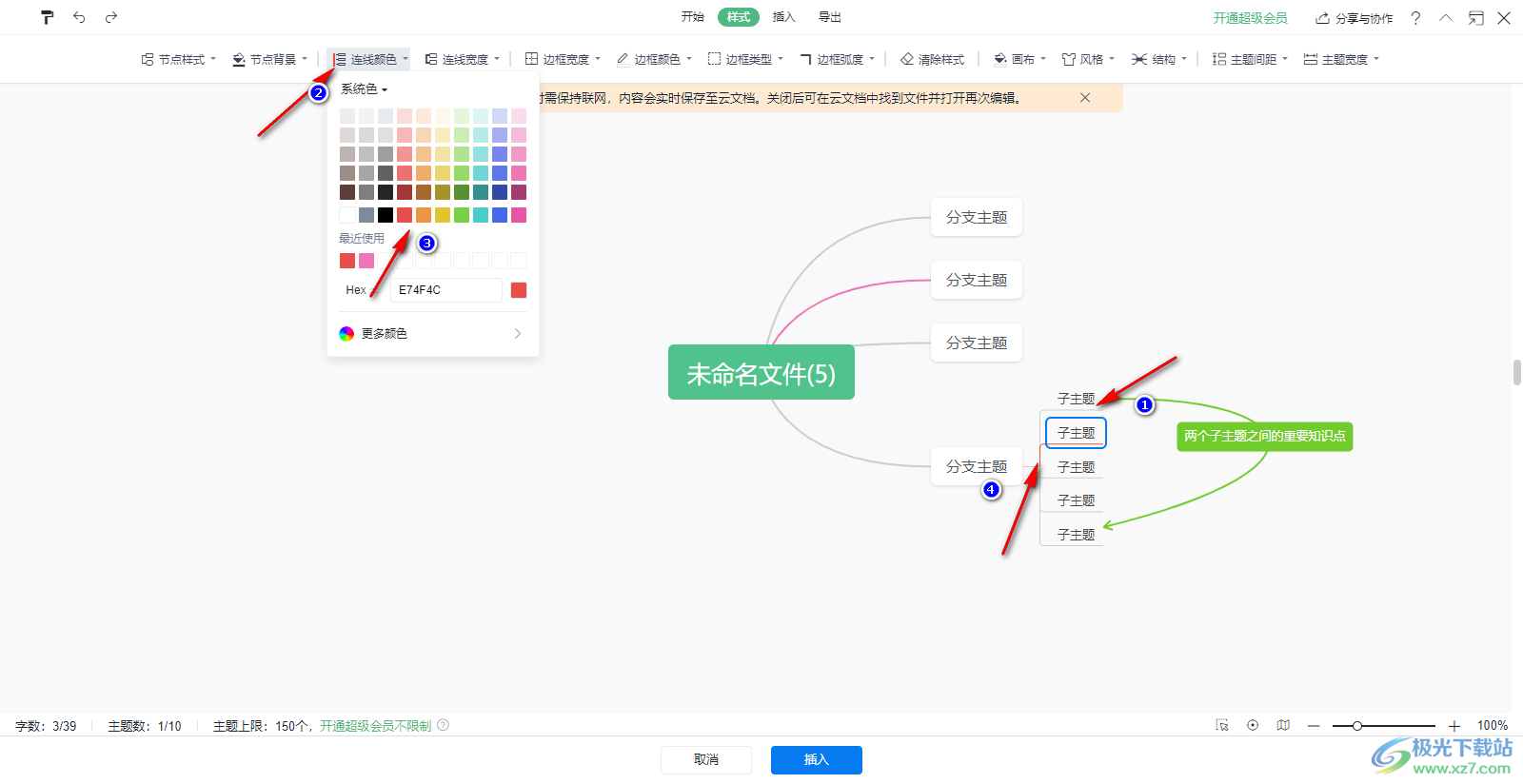Viewport: 1523px width, 784px height.
Task: Open 风格 theme style dropdown
Action: (1088, 59)
